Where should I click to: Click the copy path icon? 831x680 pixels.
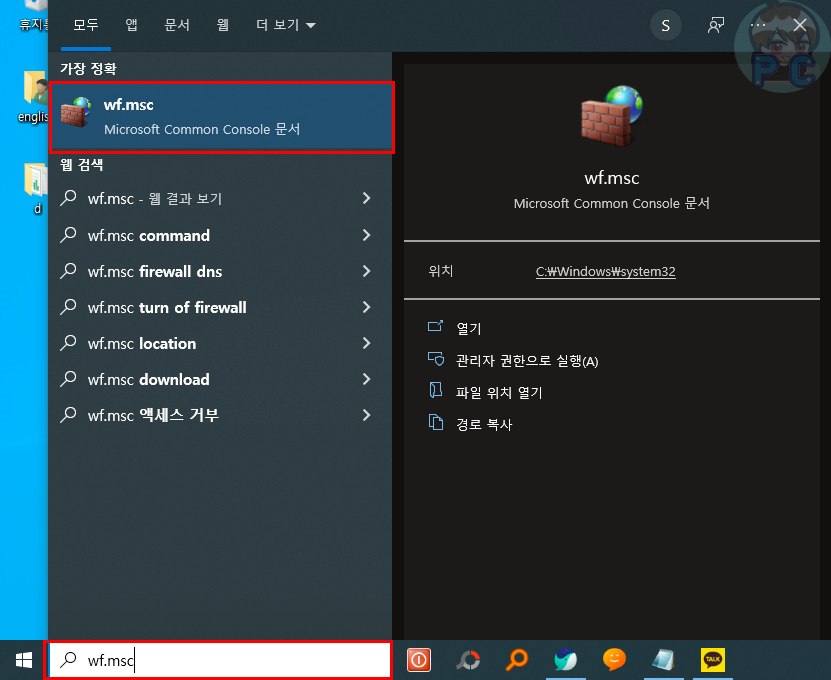pos(436,422)
